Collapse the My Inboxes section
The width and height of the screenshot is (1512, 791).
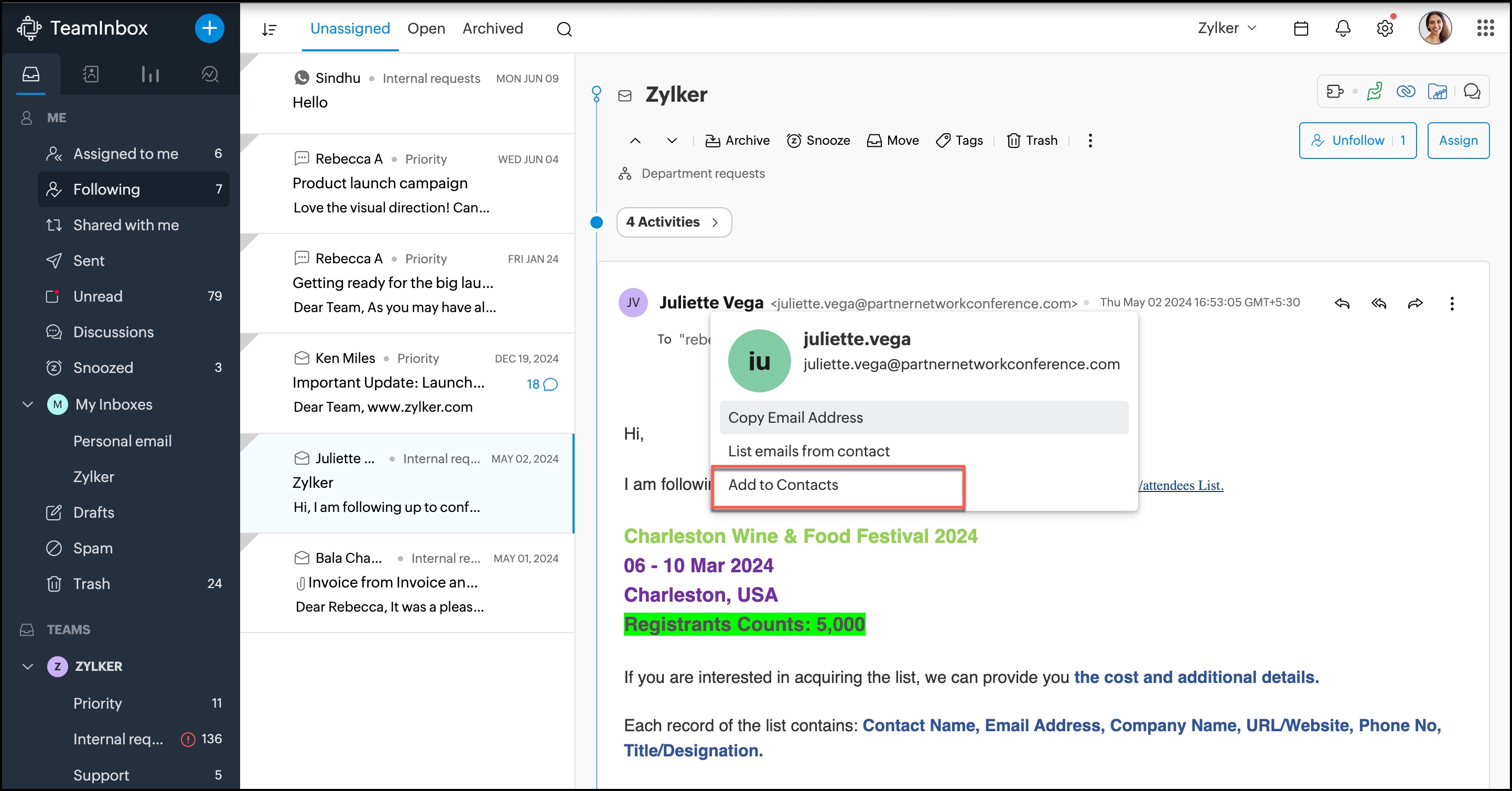pyautogui.click(x=28, y=404)
